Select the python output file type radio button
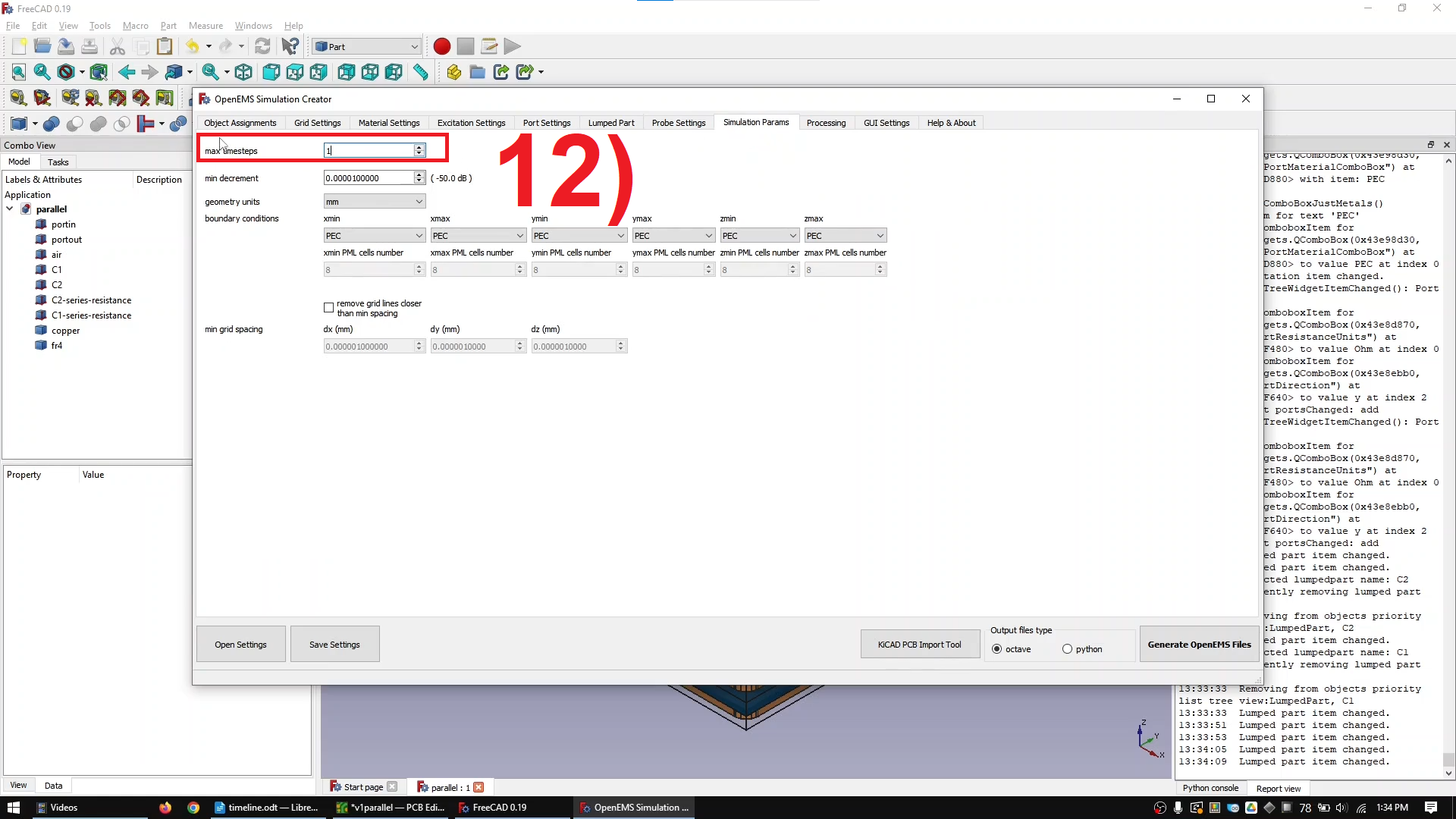 1066,649
